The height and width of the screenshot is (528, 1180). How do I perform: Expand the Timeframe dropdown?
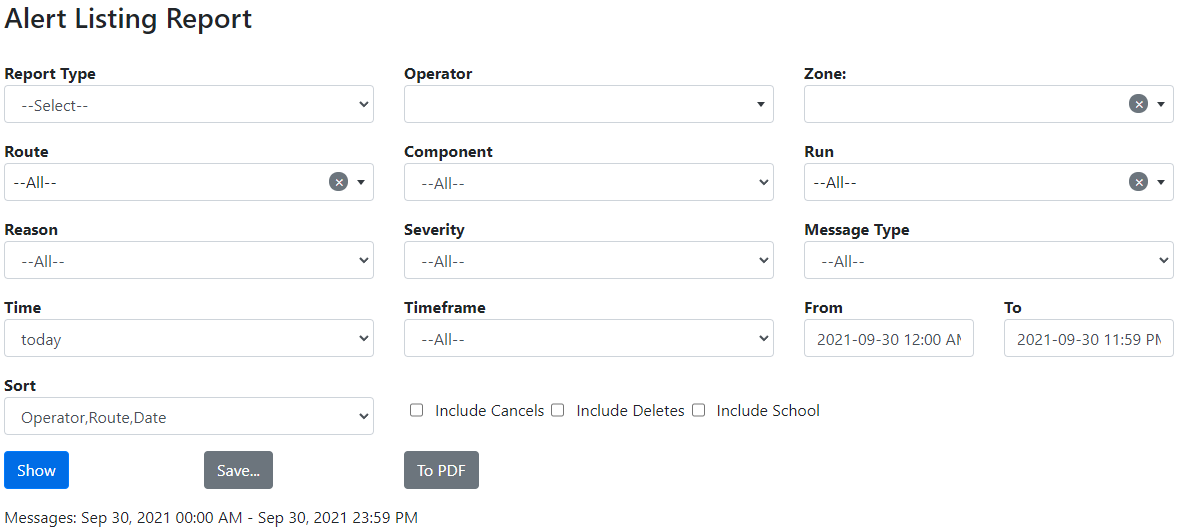(x=588, y=338)
